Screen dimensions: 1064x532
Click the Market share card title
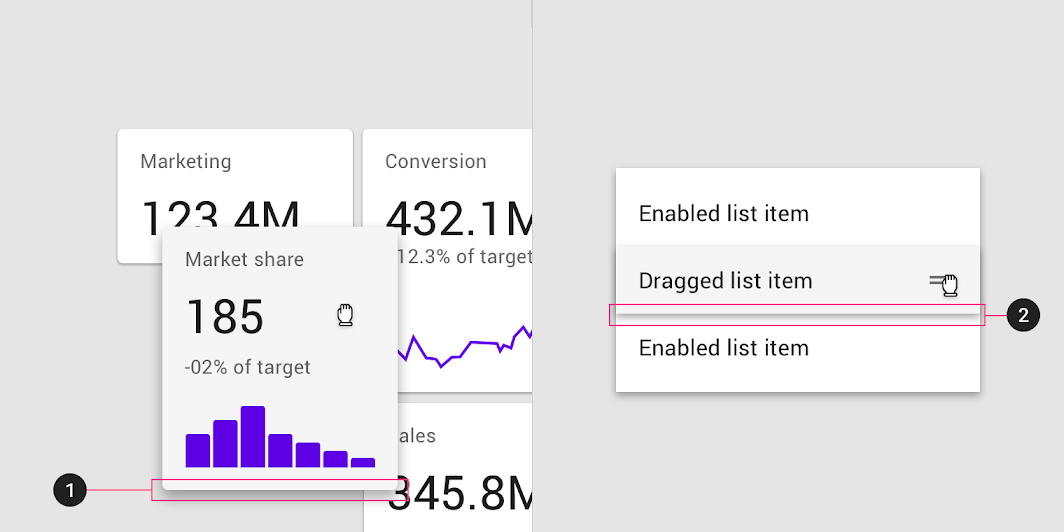(x=244, y=259)
